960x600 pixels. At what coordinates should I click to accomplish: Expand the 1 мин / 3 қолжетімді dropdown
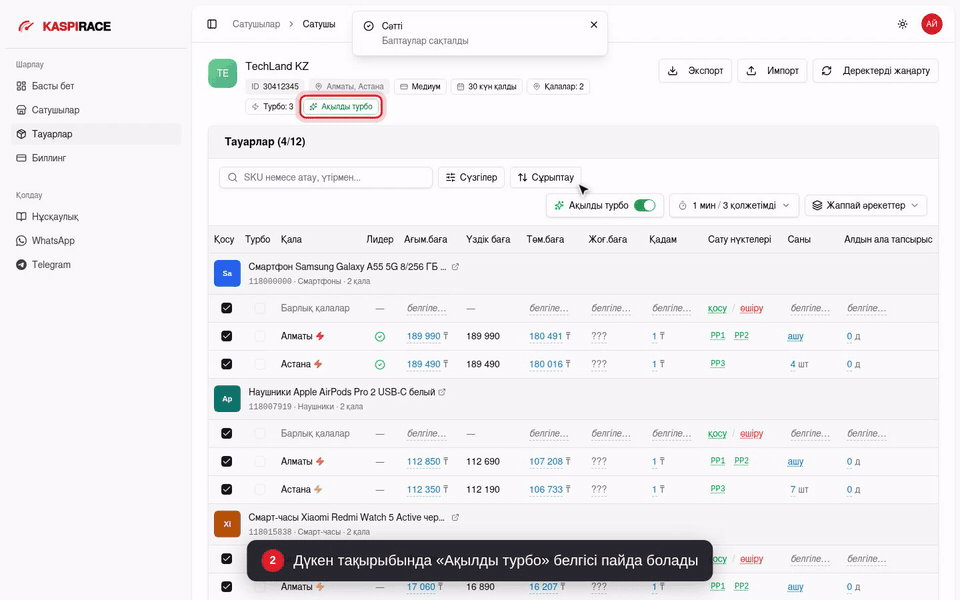(733, 205)
